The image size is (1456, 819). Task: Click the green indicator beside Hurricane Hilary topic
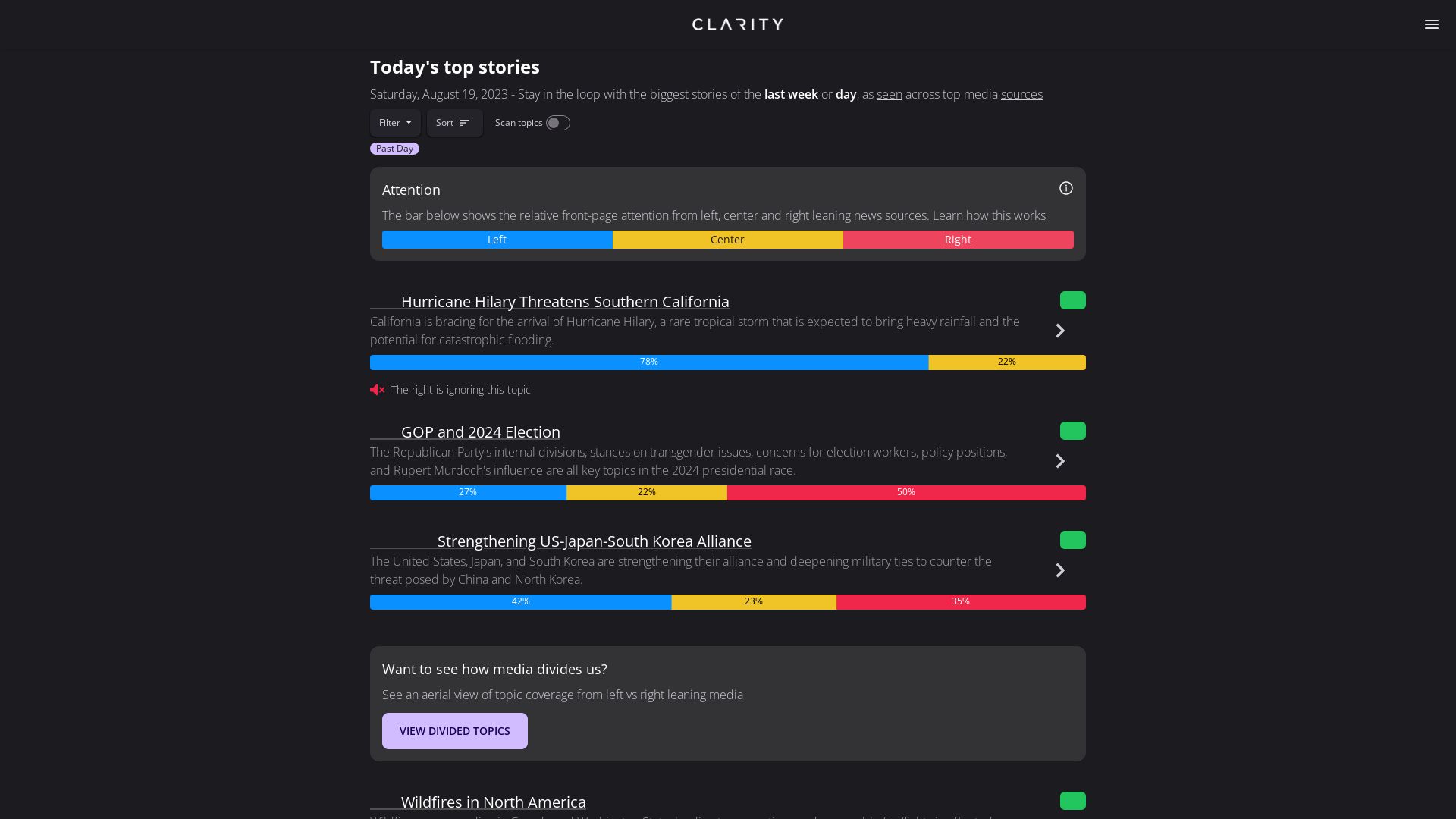coord(1072,300)
